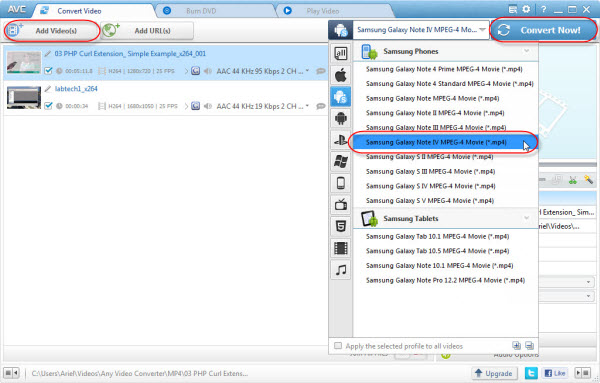Select Samsung Galaxy Note Pro 12.2 profile

coord(445,280)
